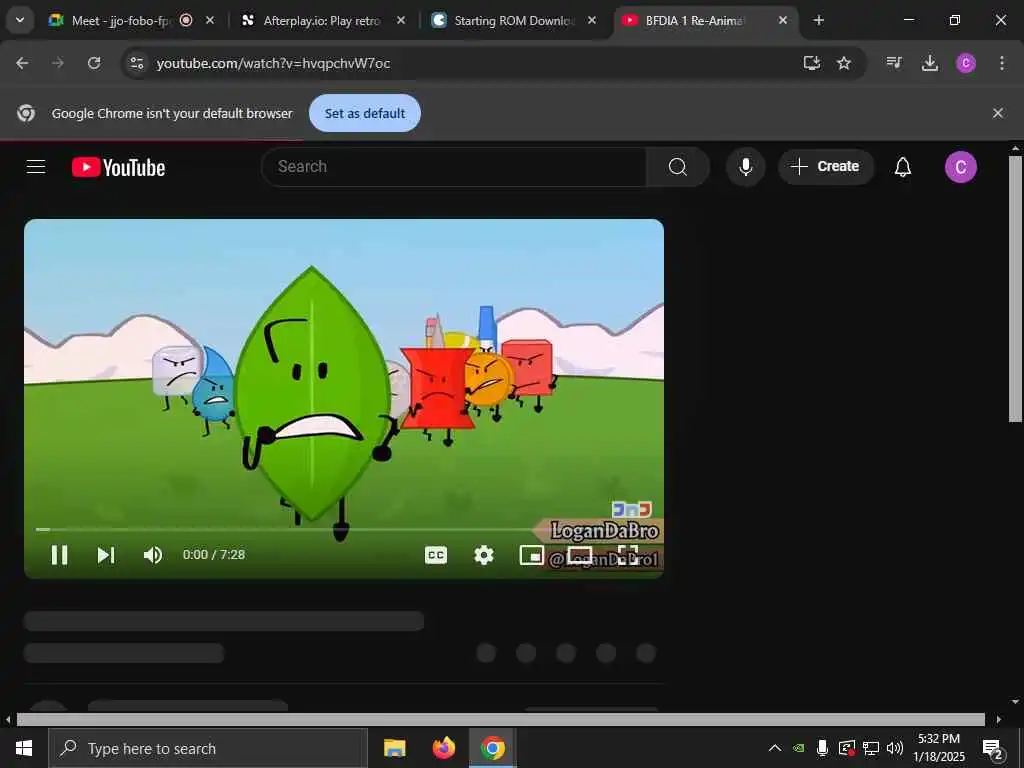Viewport: 1024px width, 768px height.
Task: Go to the YouTube home logo
Action: (x=118, y=167)
